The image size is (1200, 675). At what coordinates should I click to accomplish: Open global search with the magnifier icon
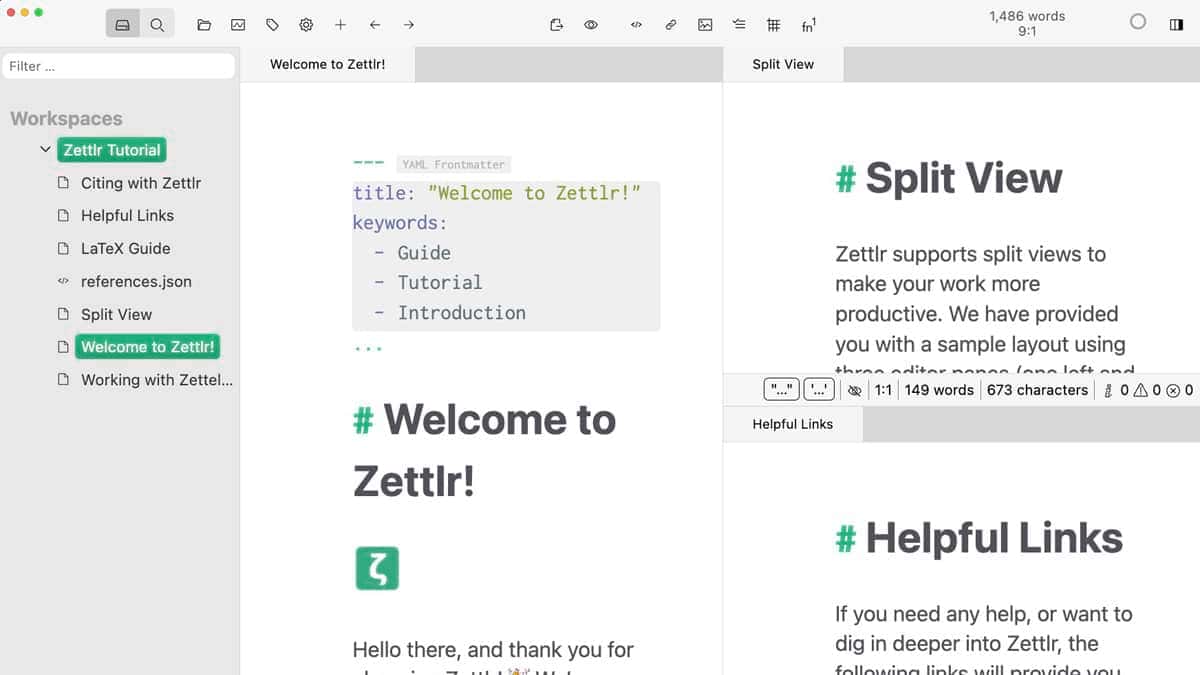(x=158, y=24)
